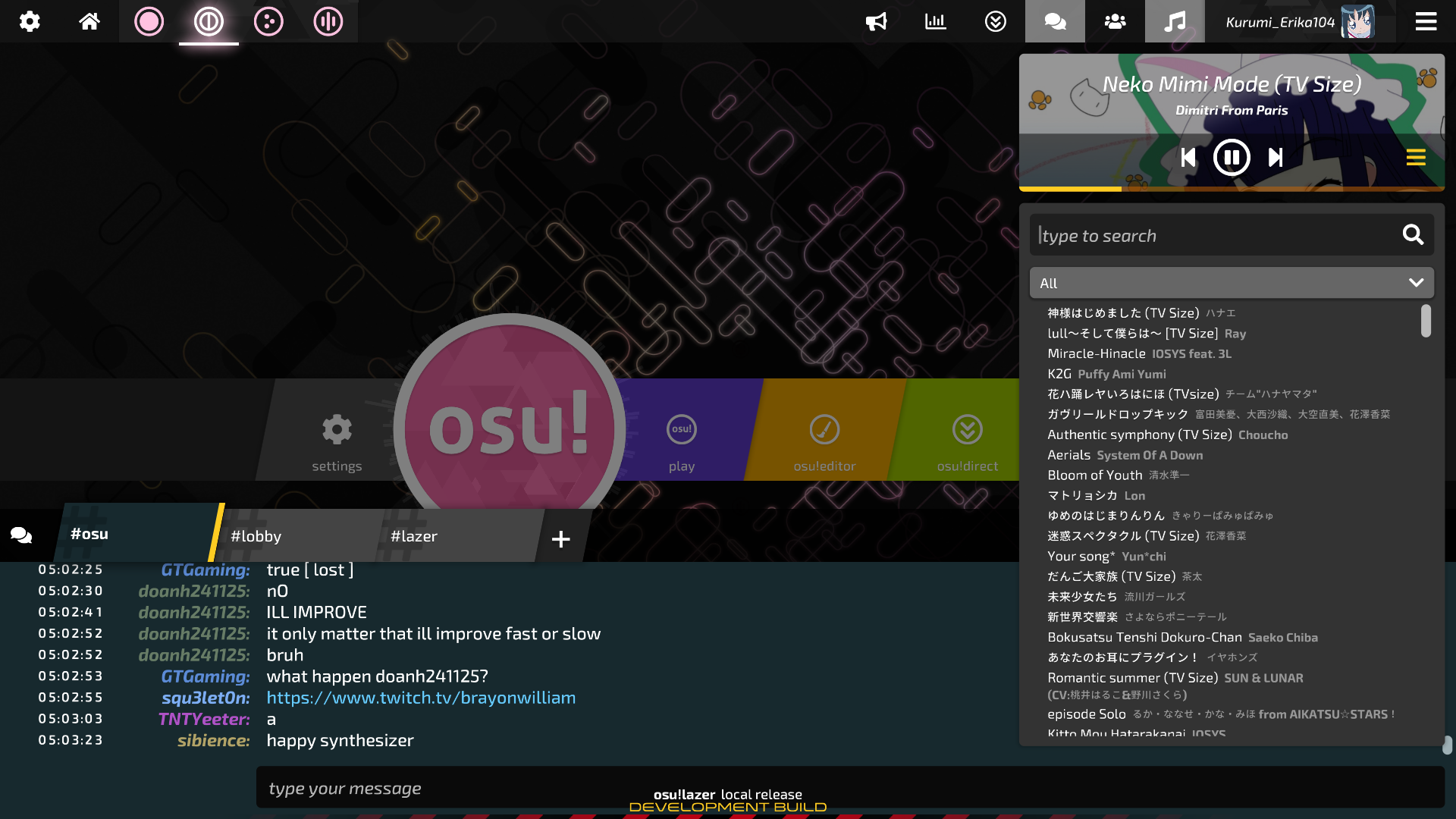This screenshot has width=1456, height=819.
Task: Click username GTGaming at 05:02:53
Action: pos(206,676)
